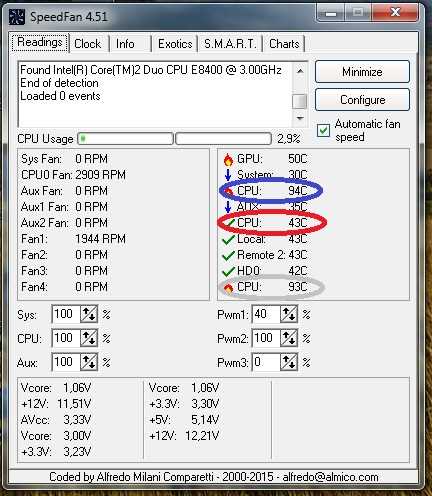Click the Pwm1 value field
This screenshot has width=432, height=496.
(266, 314)
